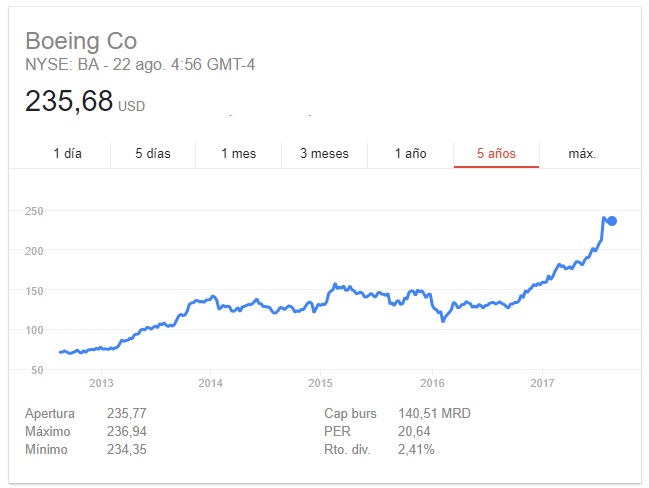Click the active 5 años tab

(x=495, y=153)
